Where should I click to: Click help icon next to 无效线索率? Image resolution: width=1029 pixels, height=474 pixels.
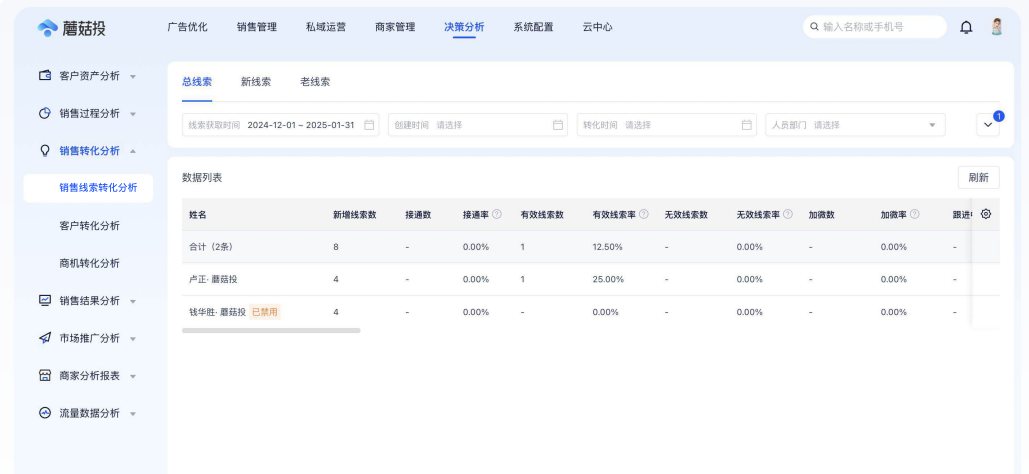coord(788,215)
